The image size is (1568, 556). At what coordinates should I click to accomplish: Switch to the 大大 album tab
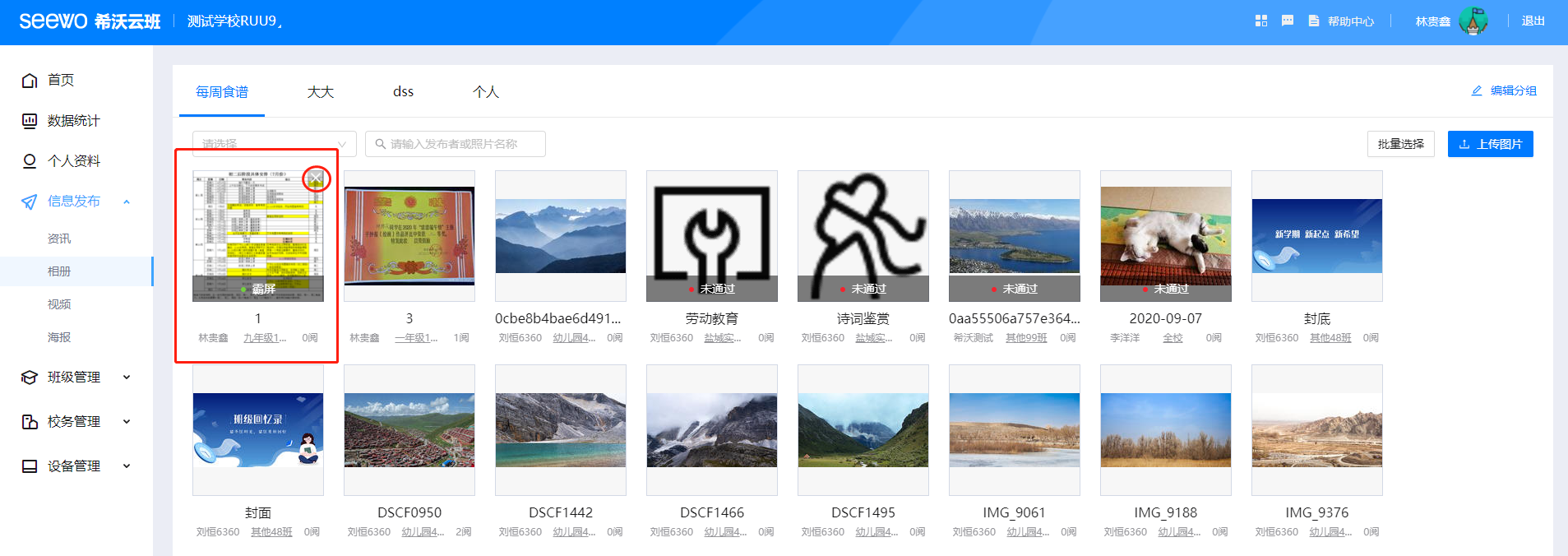[320, 92]
